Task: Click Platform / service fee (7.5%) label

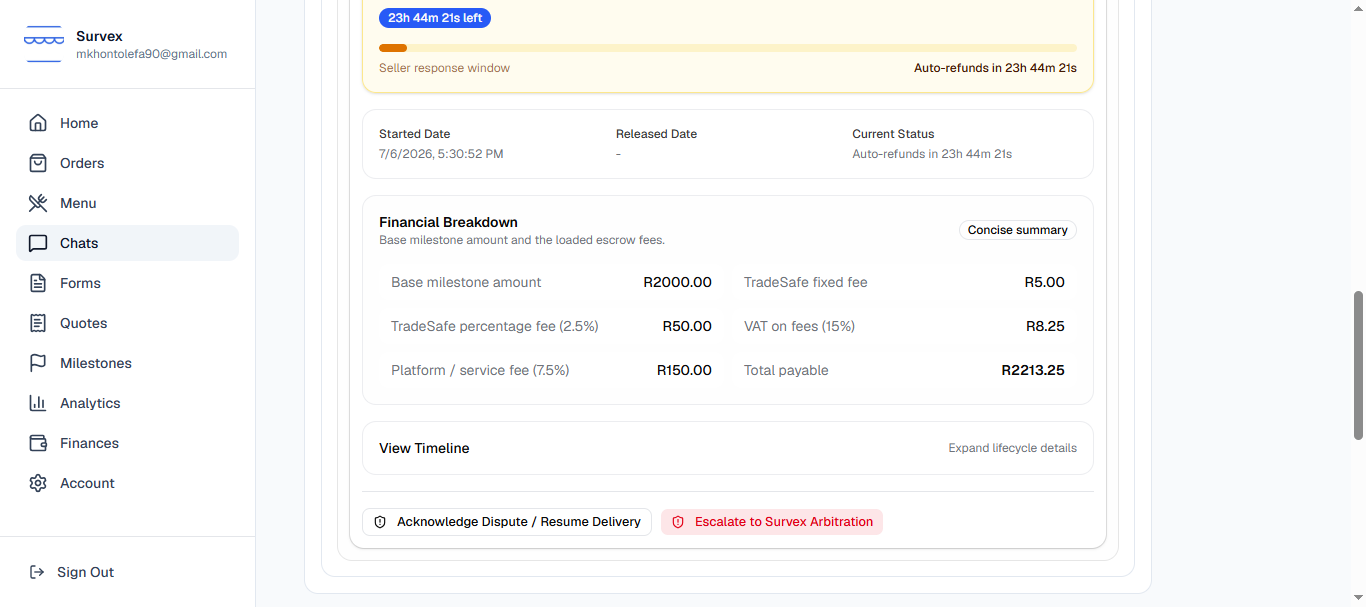Action: 480,370
